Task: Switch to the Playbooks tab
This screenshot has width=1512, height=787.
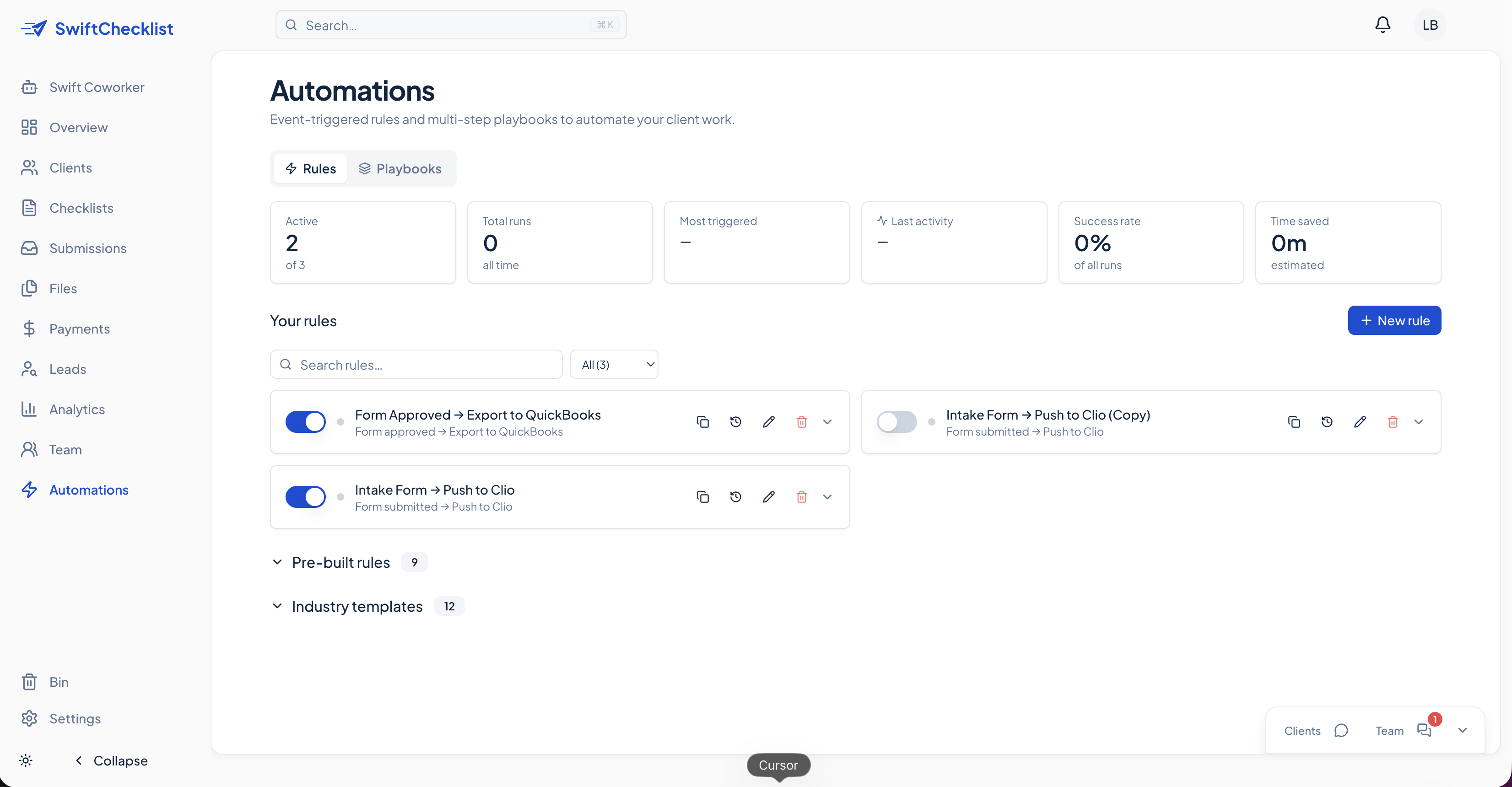Action: pos(400,169)
